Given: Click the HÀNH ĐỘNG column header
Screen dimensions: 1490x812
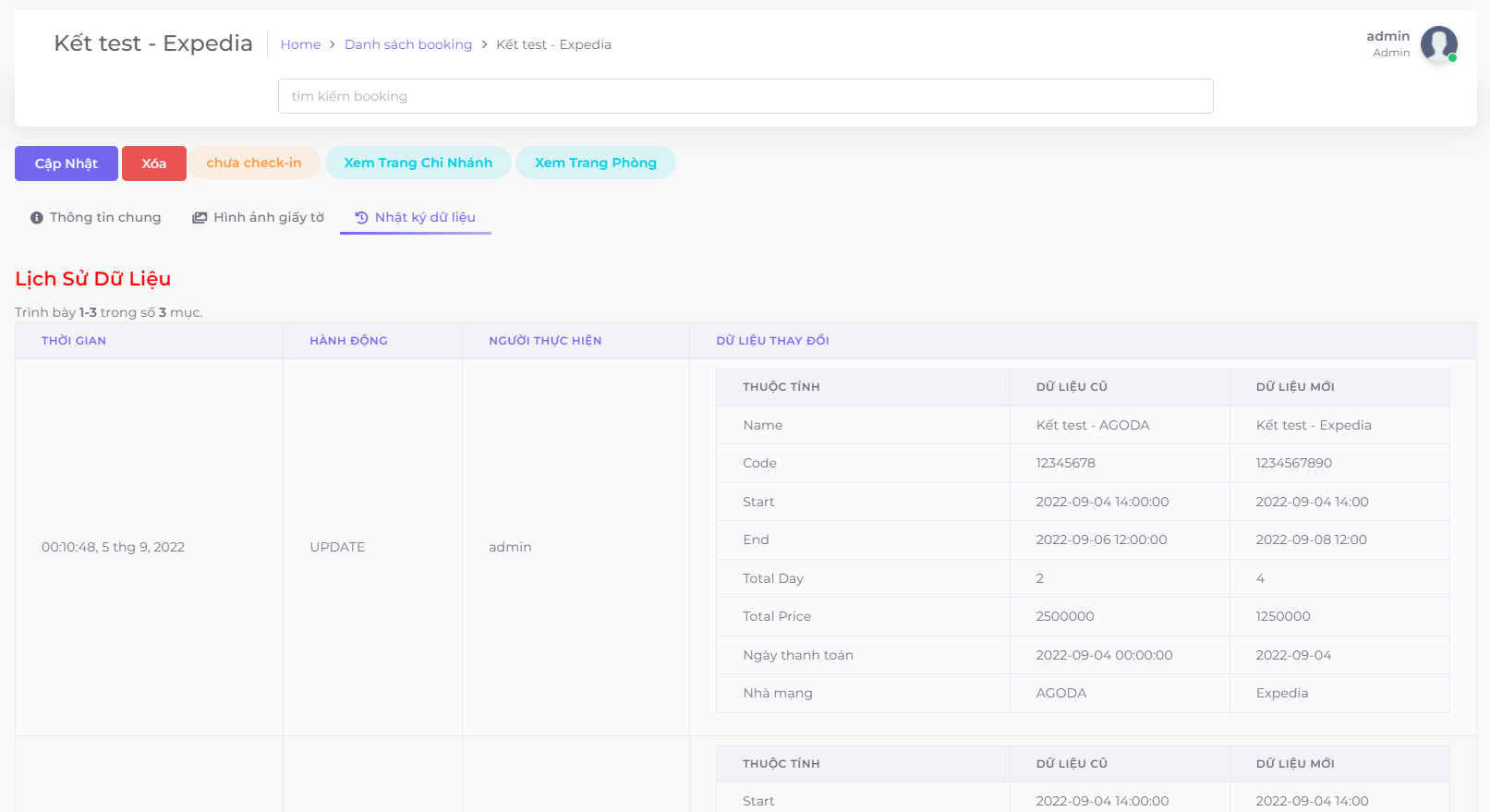Looking at the screenshot, I should tap(348, 341).
